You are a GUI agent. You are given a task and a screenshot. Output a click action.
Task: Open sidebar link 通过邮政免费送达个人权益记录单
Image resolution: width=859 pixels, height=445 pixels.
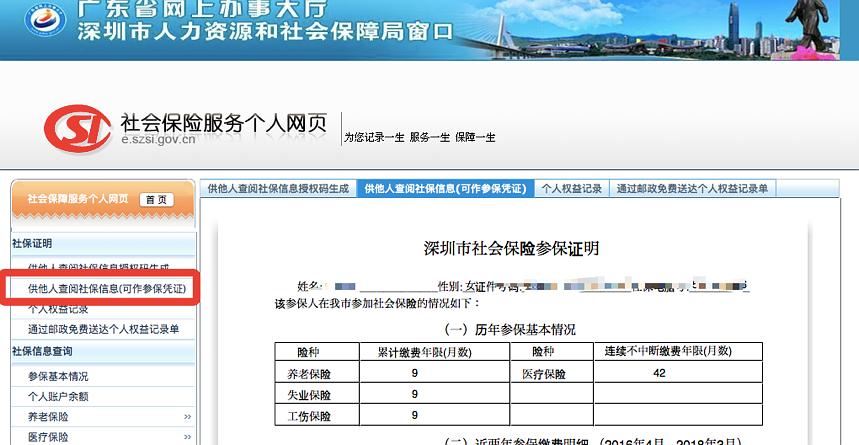click(104, 329)
